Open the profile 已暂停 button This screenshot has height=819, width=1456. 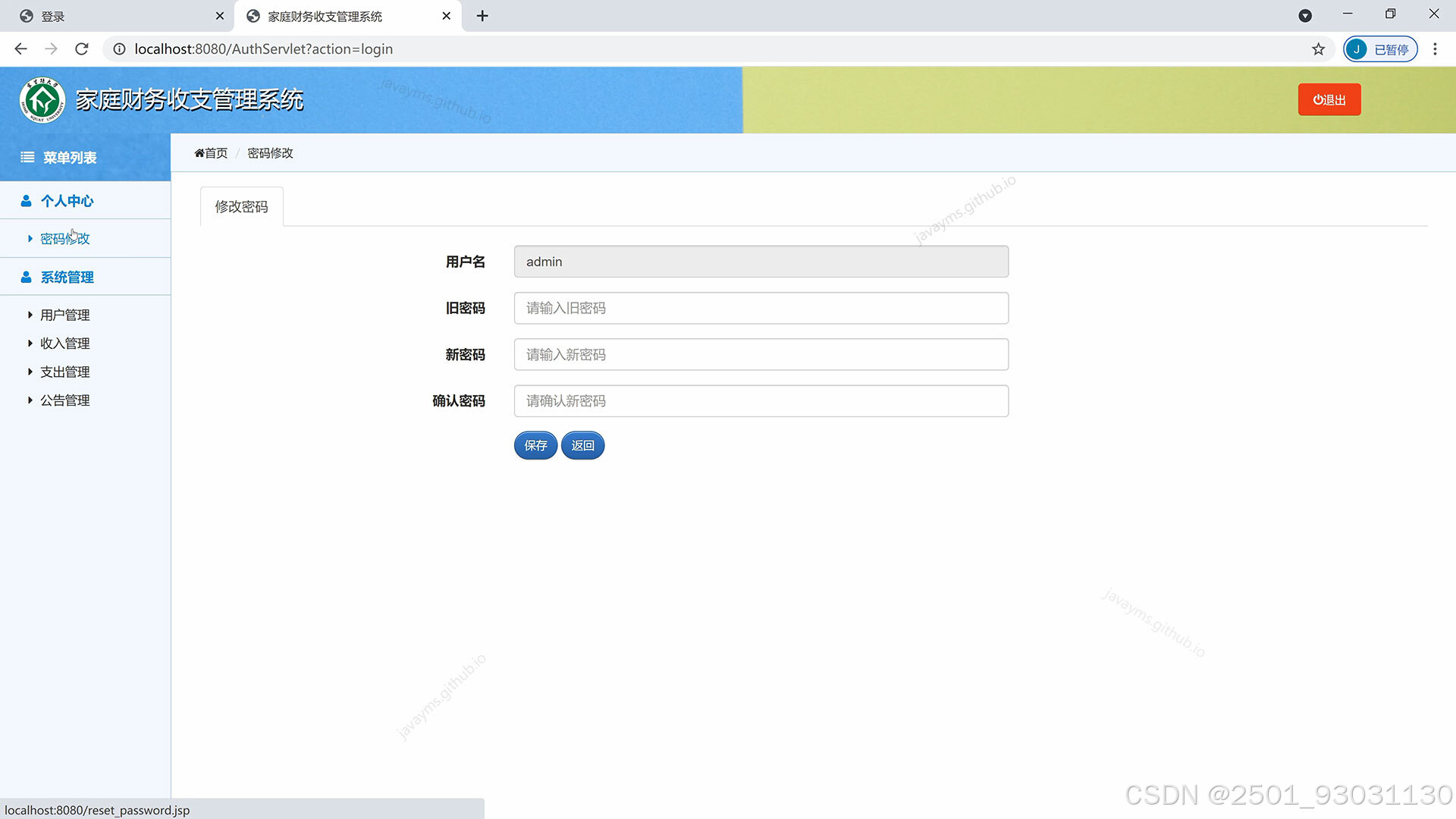click(1380, 49)
